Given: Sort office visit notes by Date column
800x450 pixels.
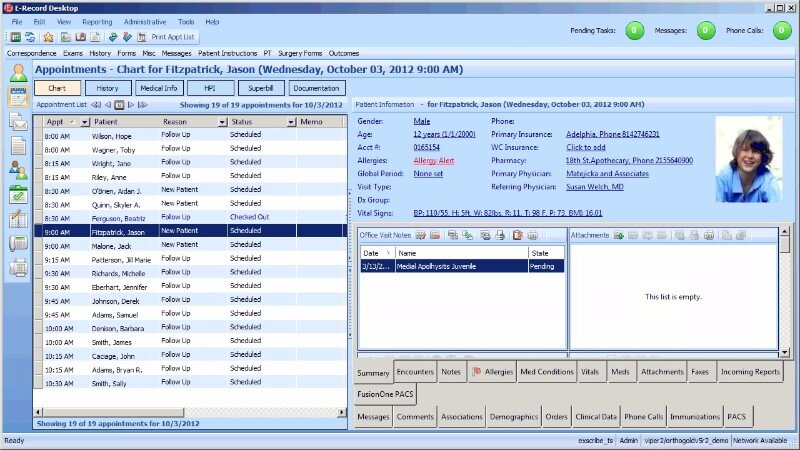Looking at the screenshot, I should pos(371,253).
